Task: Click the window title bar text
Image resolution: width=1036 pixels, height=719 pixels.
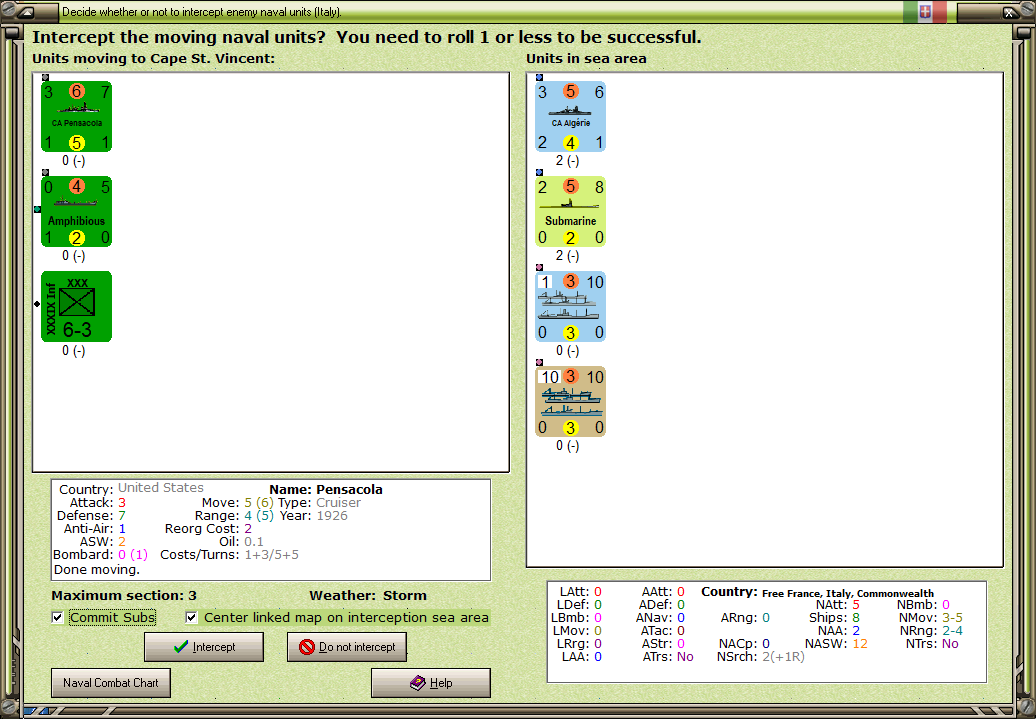Action: [202, 12]
